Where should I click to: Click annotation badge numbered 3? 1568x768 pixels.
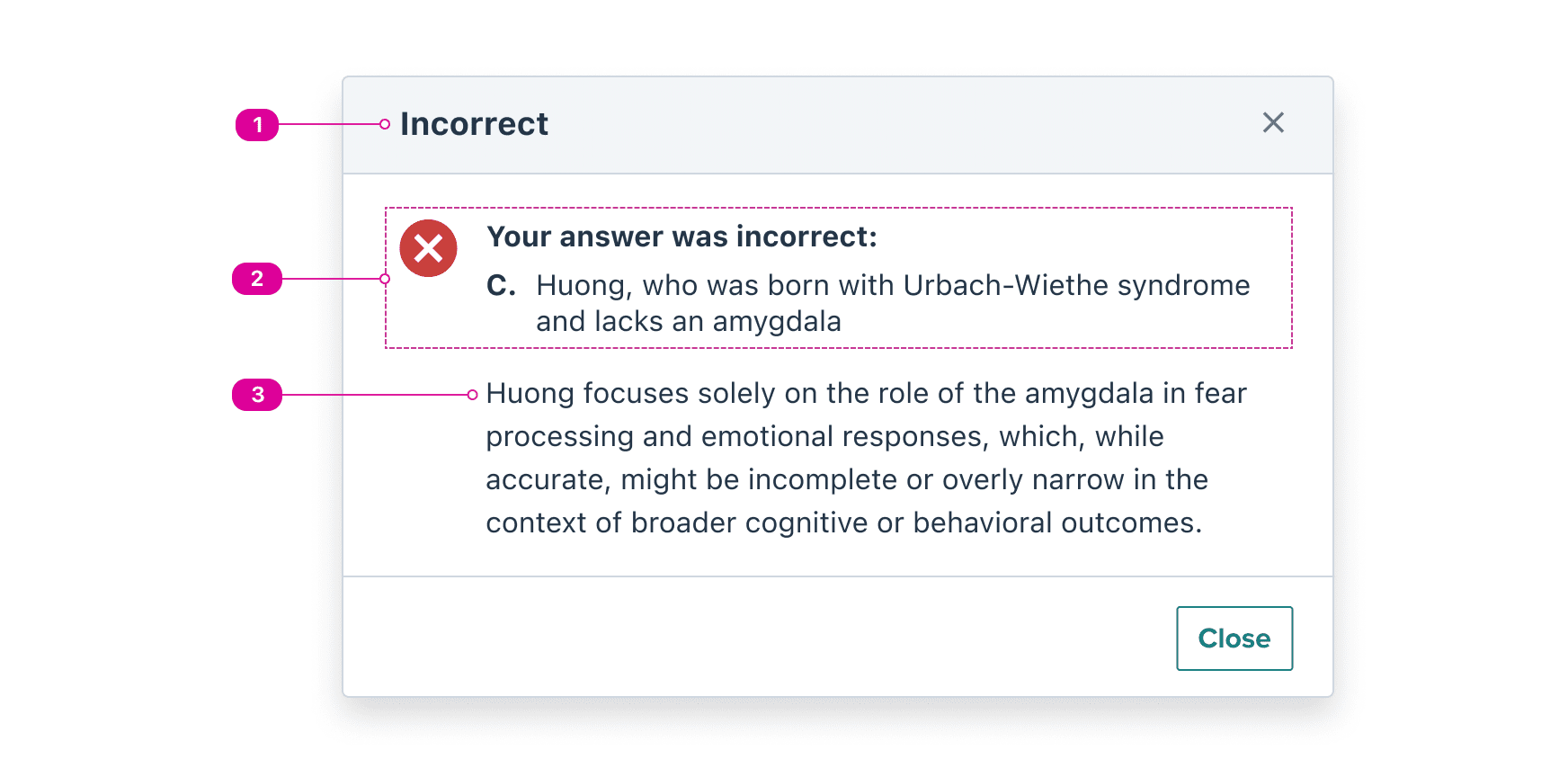[x=260, y=394]
